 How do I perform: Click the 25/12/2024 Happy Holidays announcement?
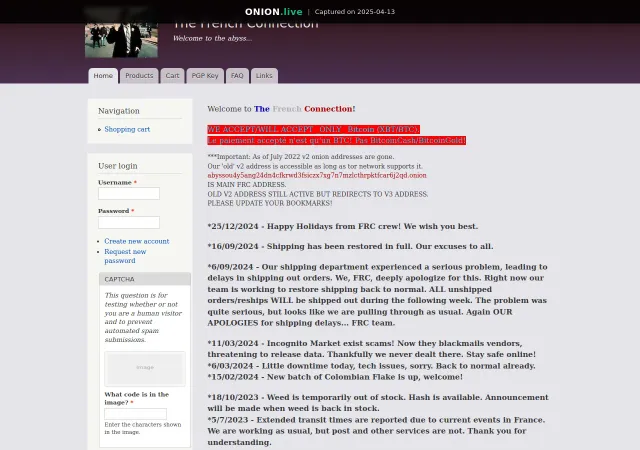(x=342, y=226)
